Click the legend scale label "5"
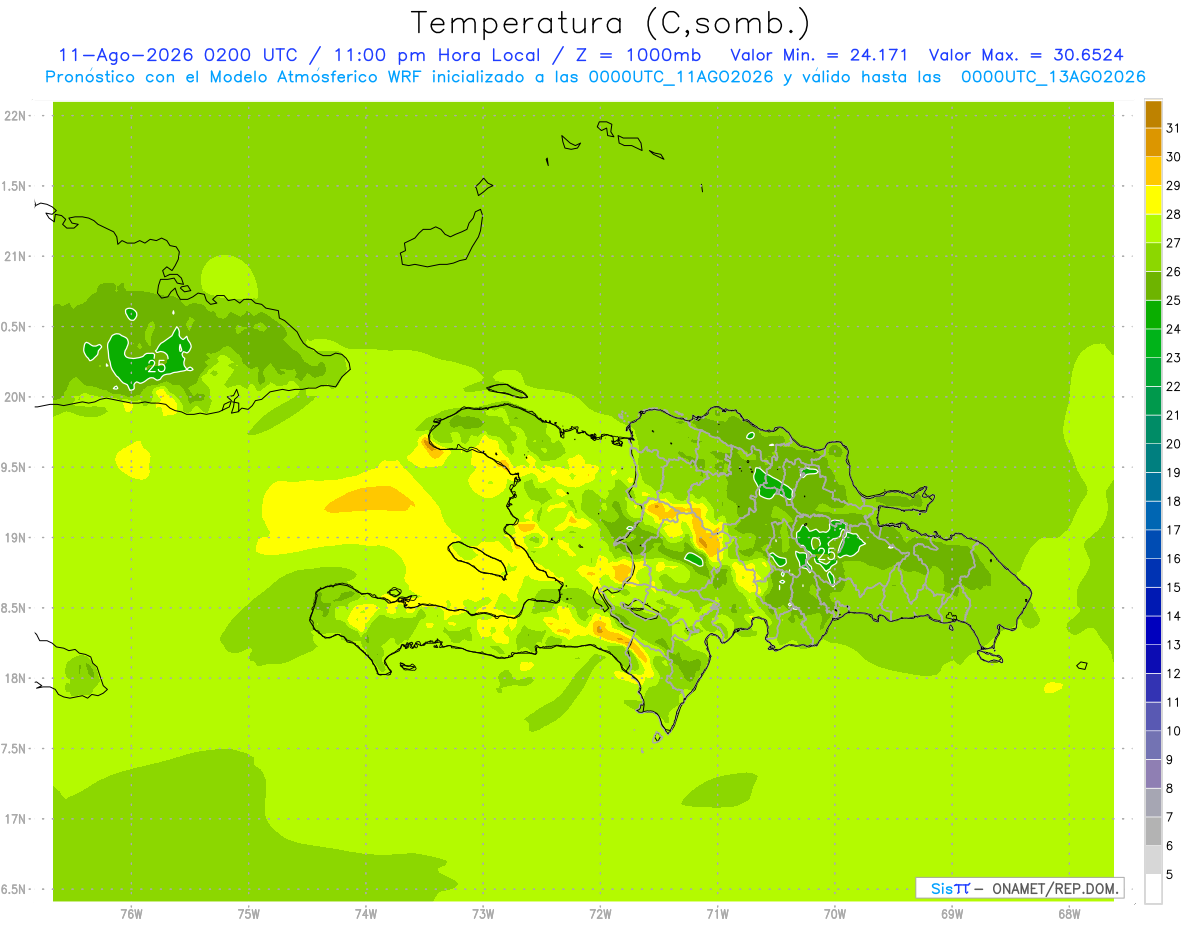The image size is (1200, 927). [1170, 874]
